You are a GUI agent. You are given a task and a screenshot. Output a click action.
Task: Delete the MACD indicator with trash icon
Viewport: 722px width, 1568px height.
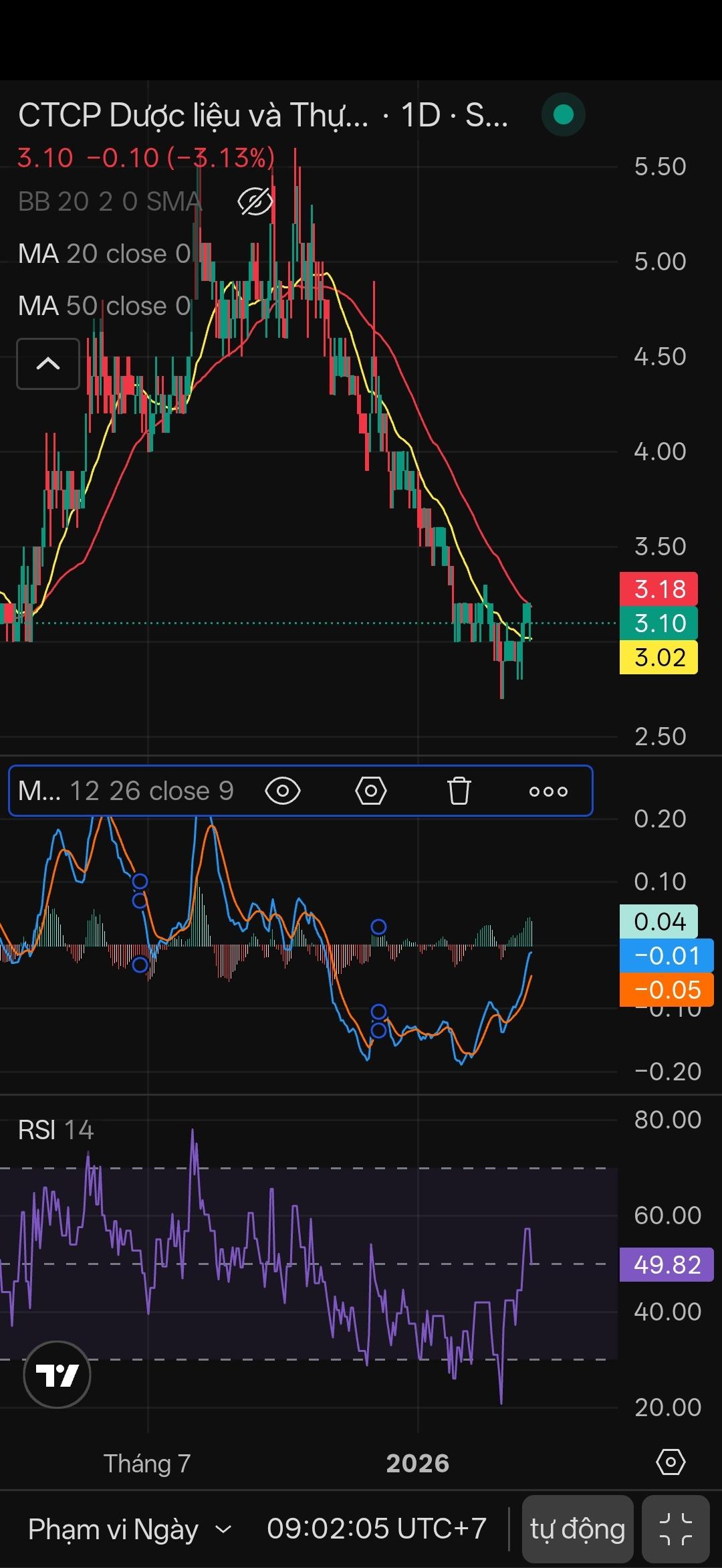pyautogui.click(x=459, y=791)
